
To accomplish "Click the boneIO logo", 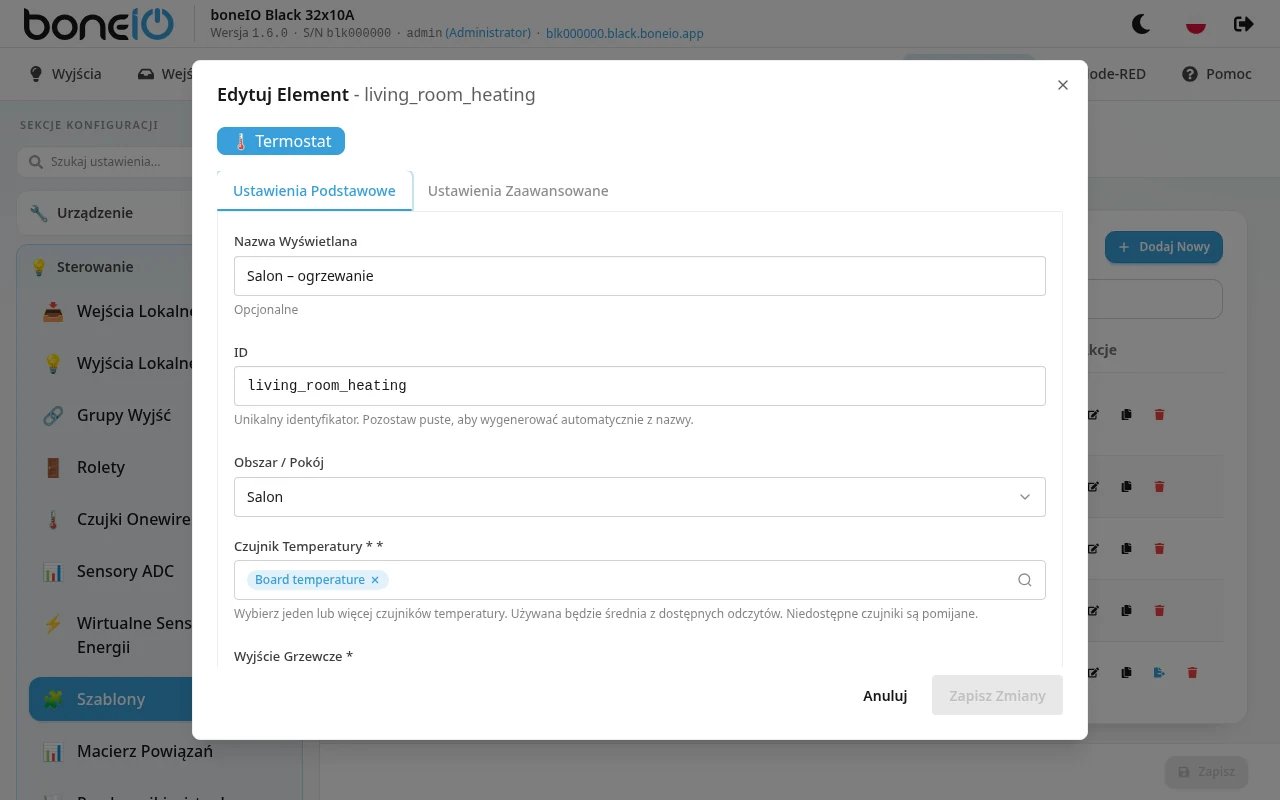I will click(x=98, y=24).
